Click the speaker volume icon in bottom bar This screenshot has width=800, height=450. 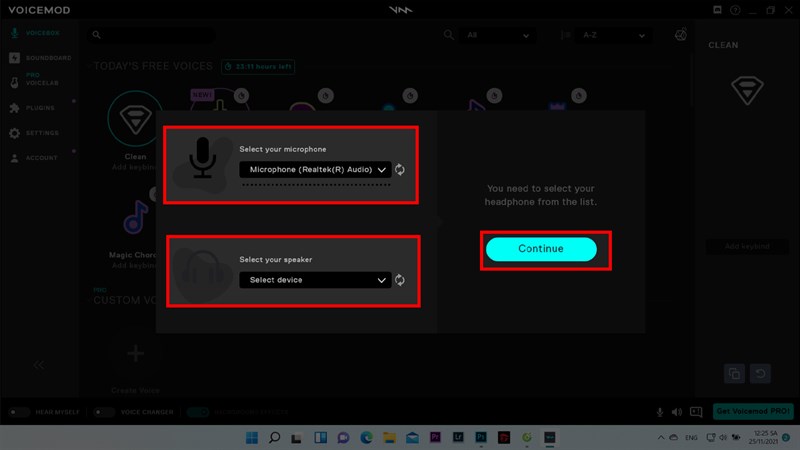677,412
